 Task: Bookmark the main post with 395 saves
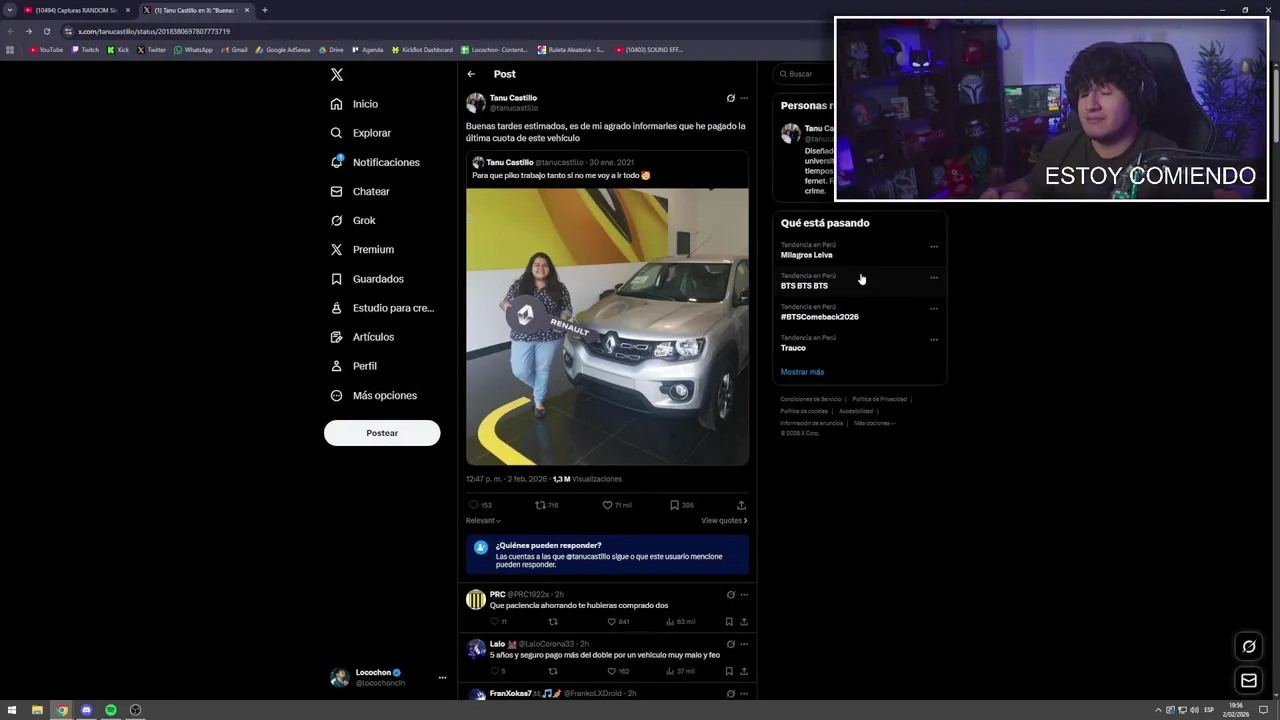[674, 505]
